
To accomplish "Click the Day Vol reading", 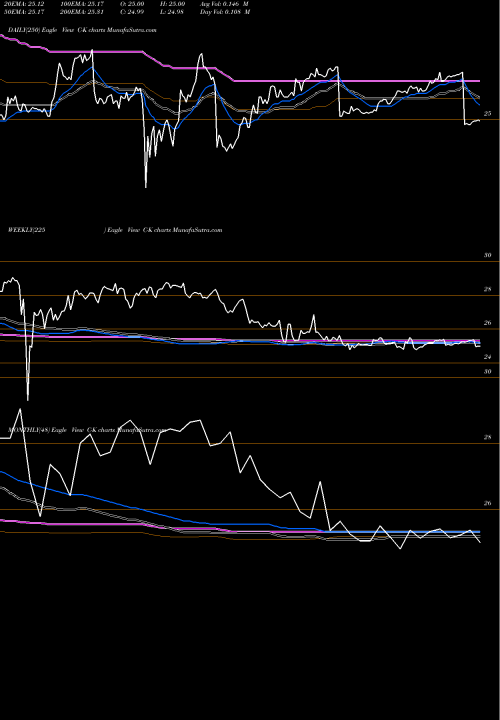I will [x=225, y=11].
